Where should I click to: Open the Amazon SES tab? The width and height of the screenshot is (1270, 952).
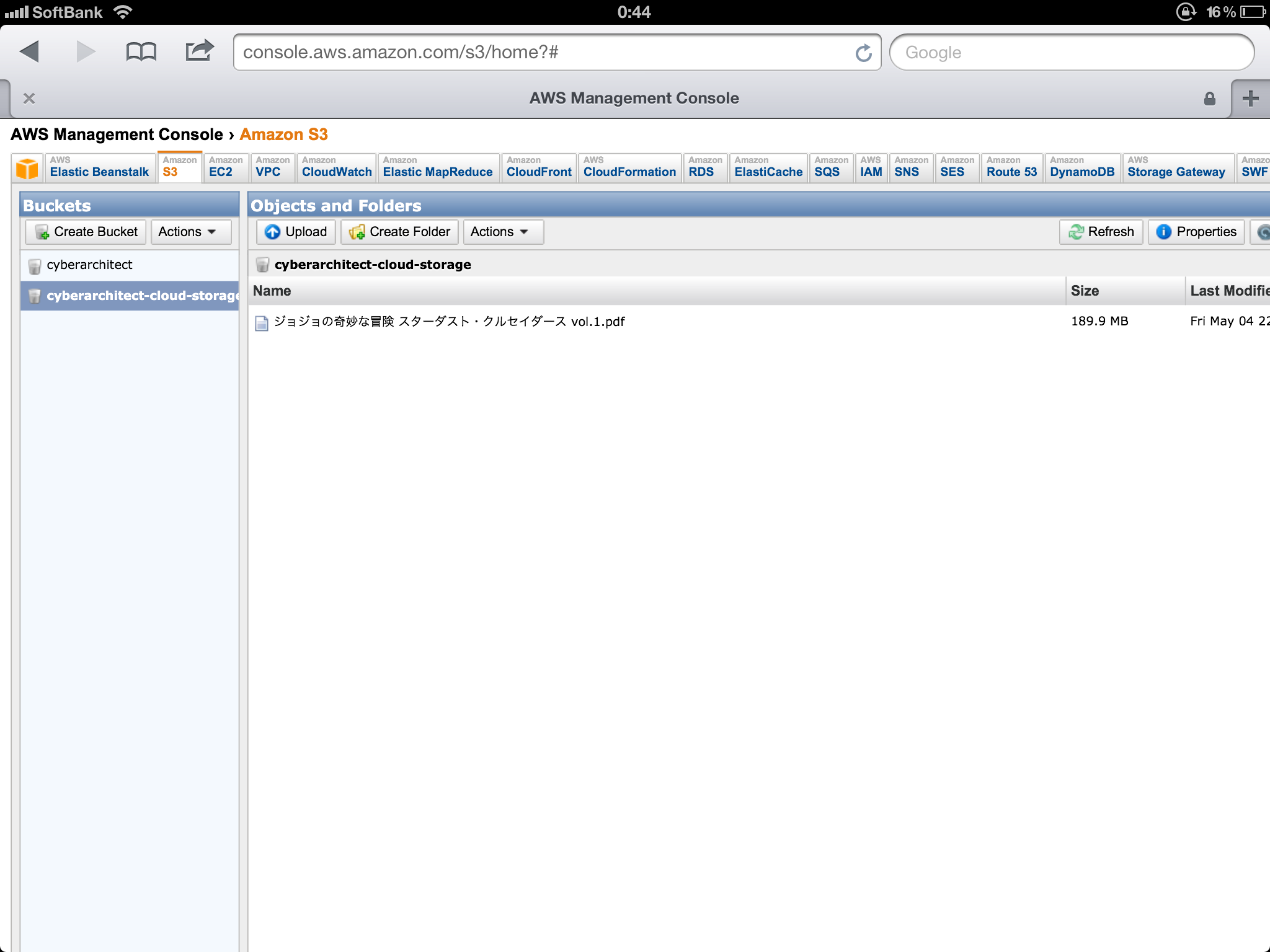(x=957, y=167)
